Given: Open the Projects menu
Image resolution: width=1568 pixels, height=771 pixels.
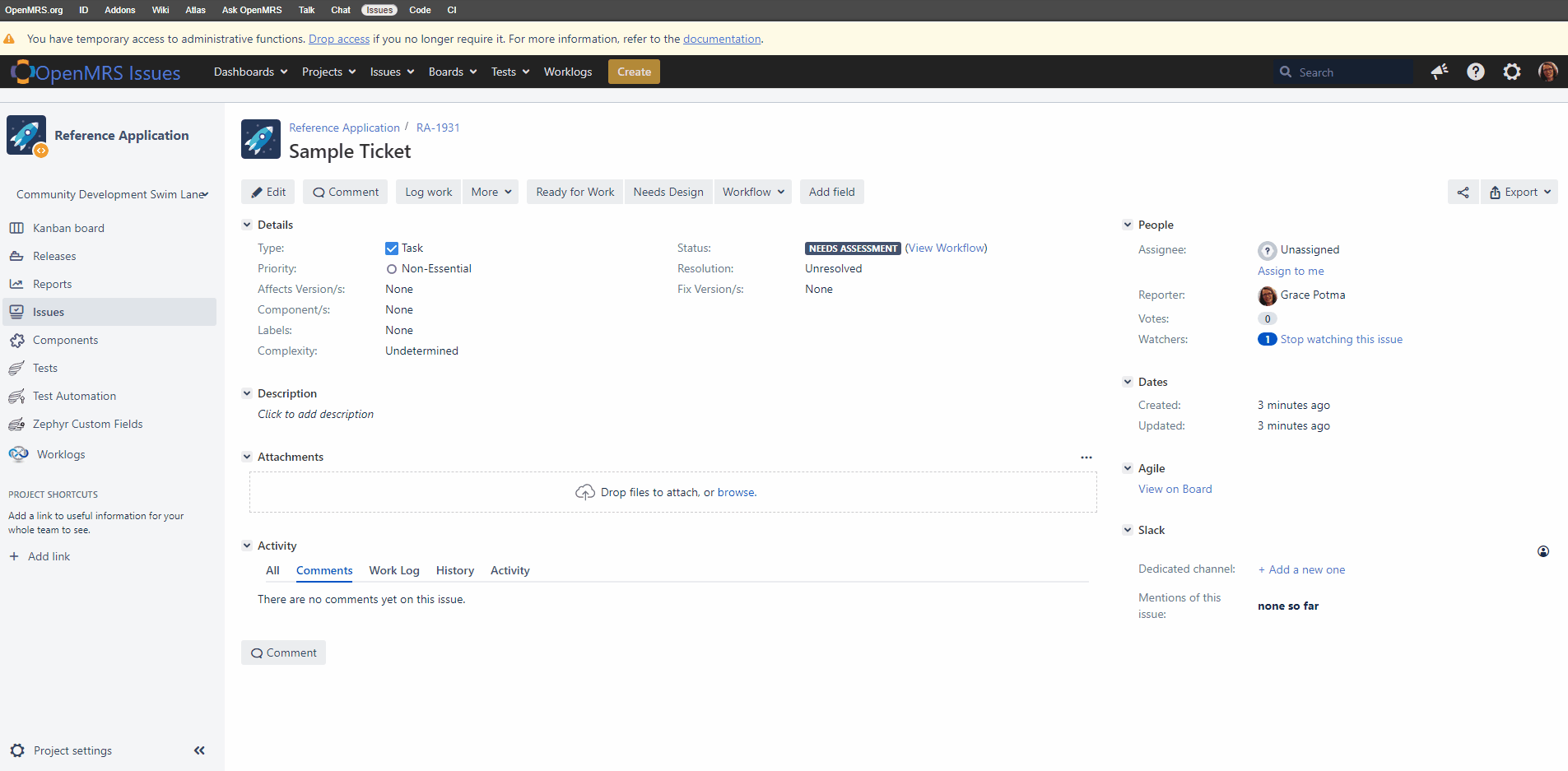Looking at the screenshot, I should pyautogui.click(x=328, y=72).
